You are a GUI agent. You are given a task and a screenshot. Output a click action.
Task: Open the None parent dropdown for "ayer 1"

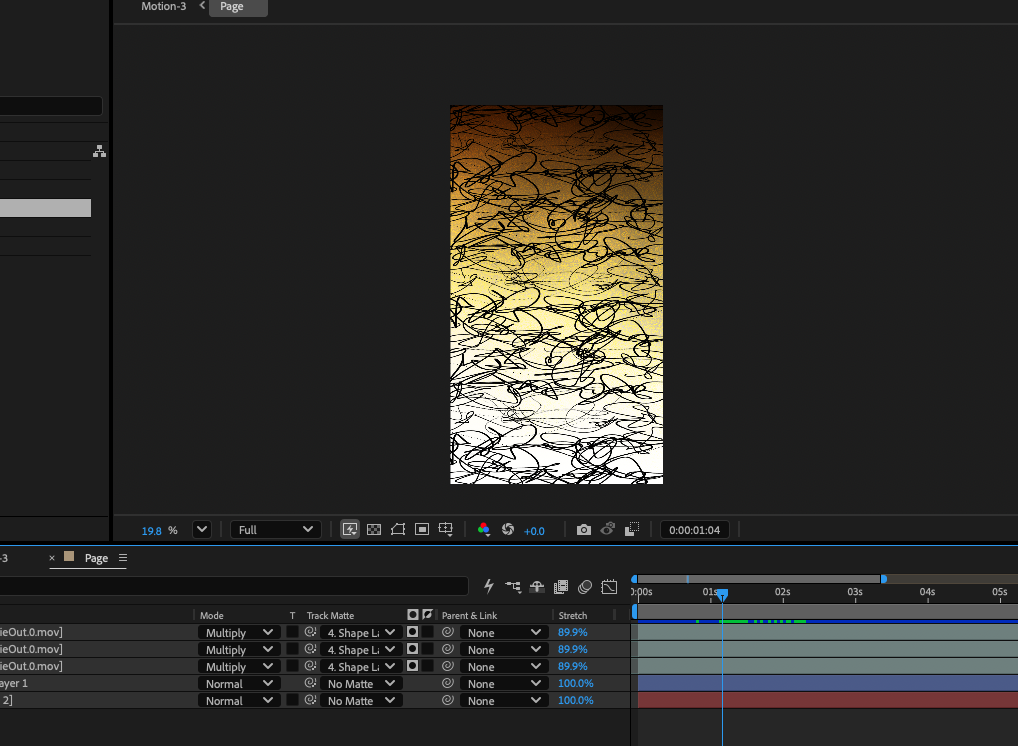502,684
